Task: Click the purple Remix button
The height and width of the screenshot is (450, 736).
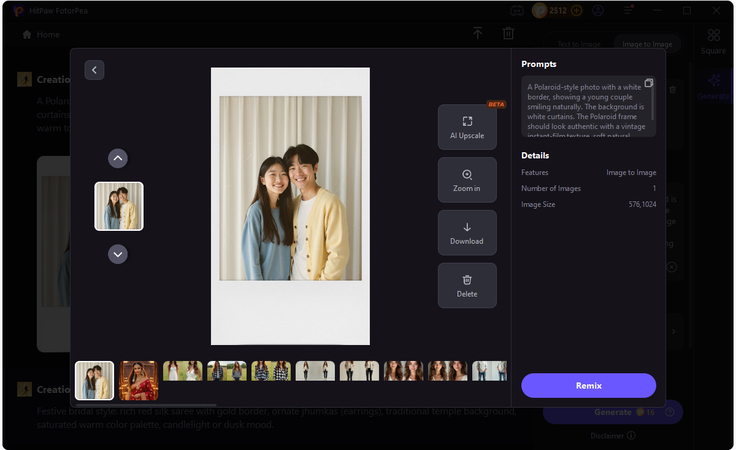Action: (x=589, y=386)
